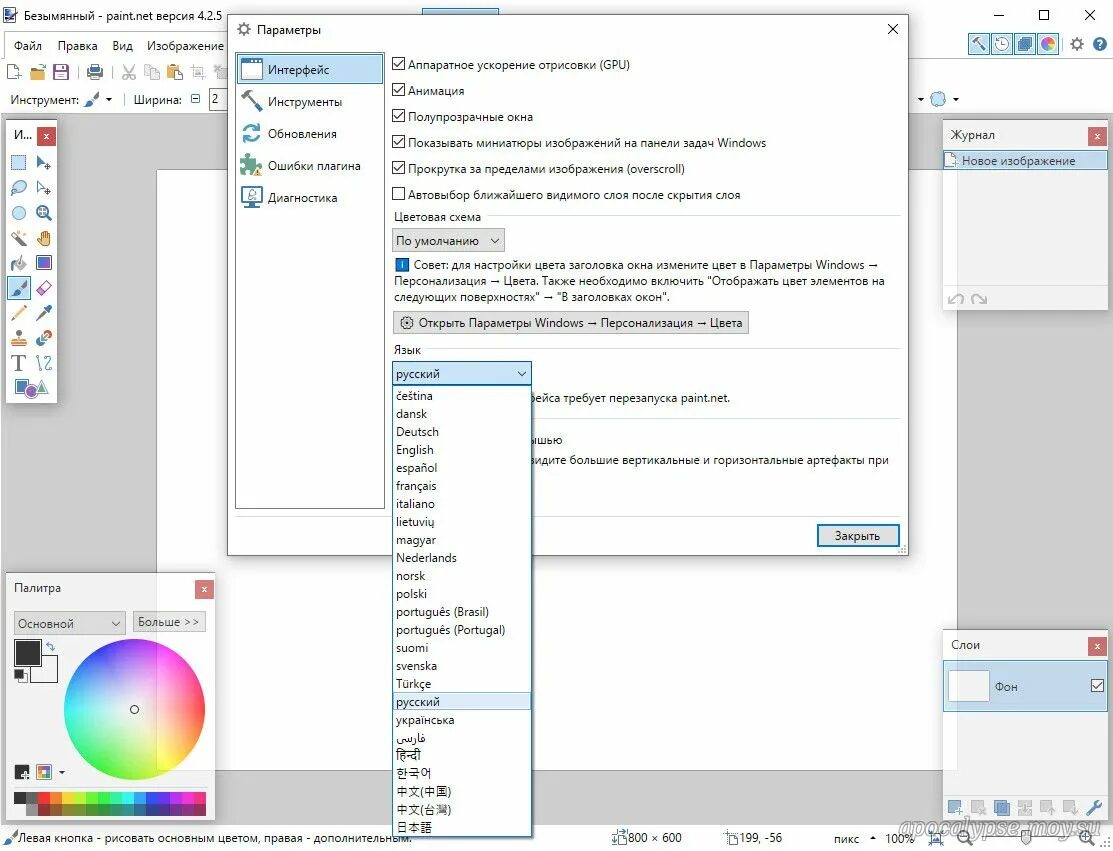The width and height of the screenshot is (1113, 851).
Task: Open the Цветовая схема dropdown (По умолчанию)
Action: point(448,241)
